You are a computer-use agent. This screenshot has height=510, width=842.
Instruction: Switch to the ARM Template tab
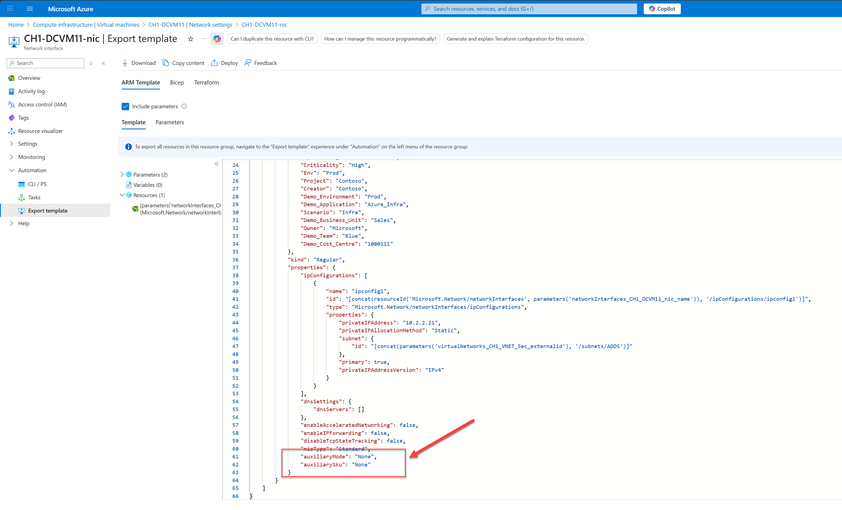[x=141, y=83]
